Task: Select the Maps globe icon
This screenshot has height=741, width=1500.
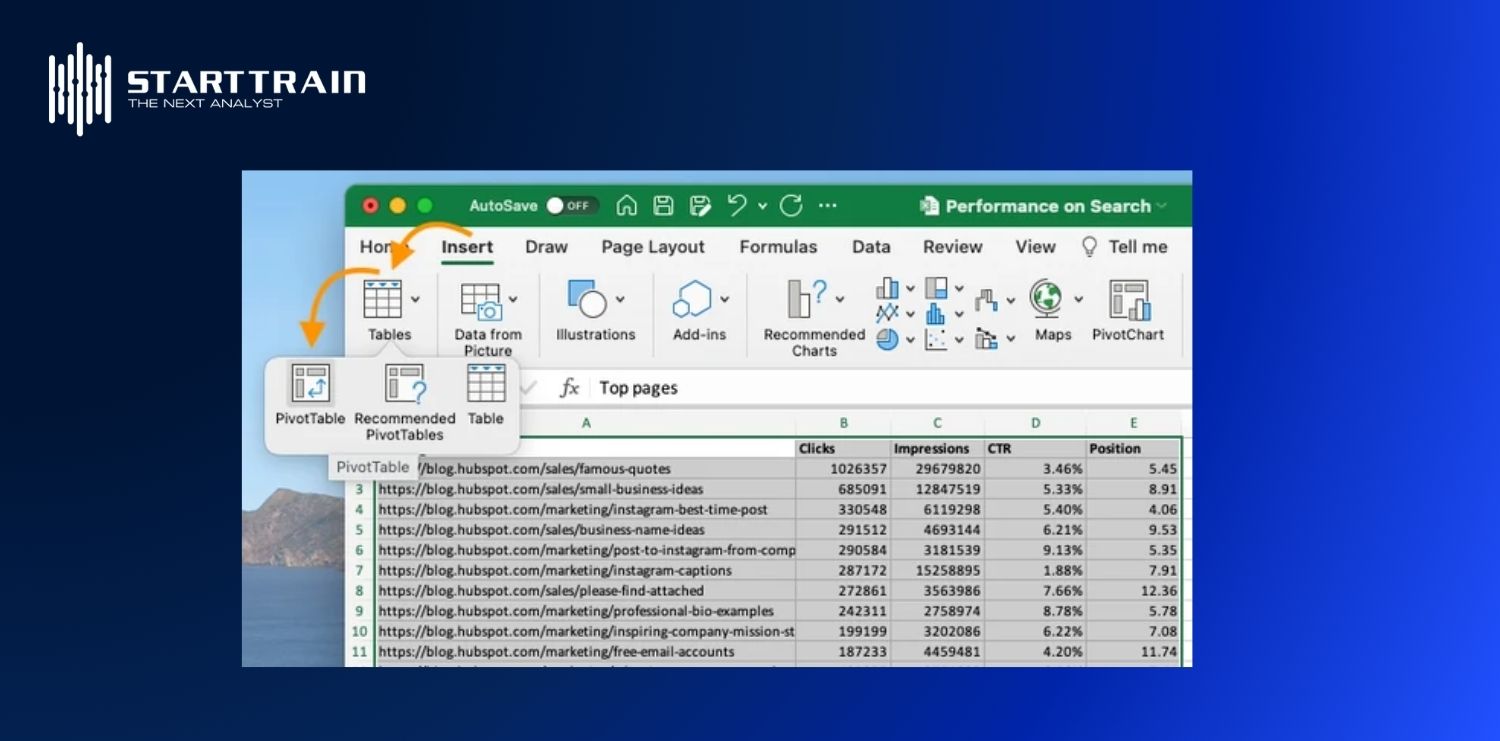Action: tap(1044, 300)
